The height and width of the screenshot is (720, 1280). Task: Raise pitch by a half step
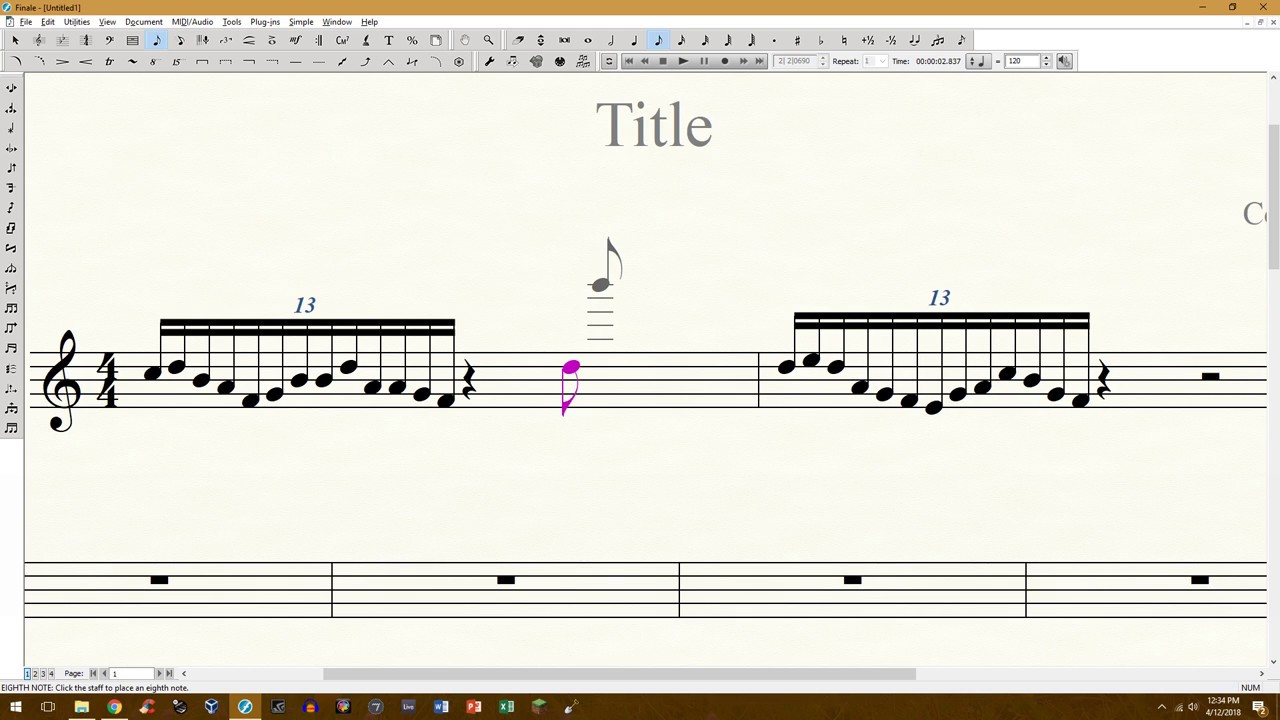[868, 40]
